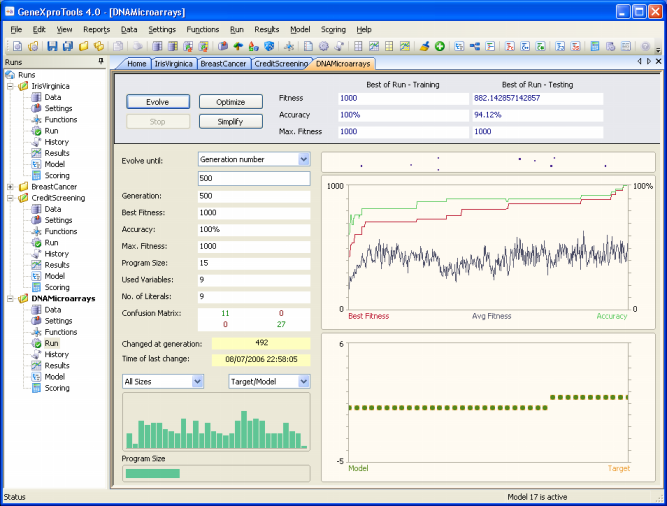Click the yellow grid table toolbar icon
This screenshot has height=506, width=667.
pos(389,46)
